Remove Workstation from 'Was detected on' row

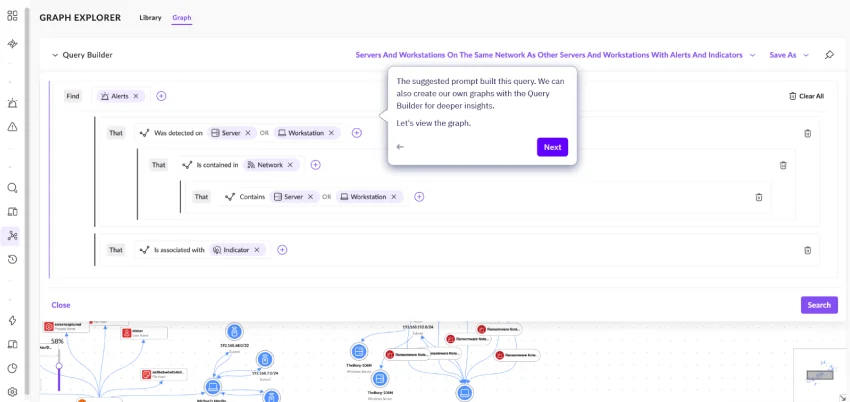coord(331,133)
